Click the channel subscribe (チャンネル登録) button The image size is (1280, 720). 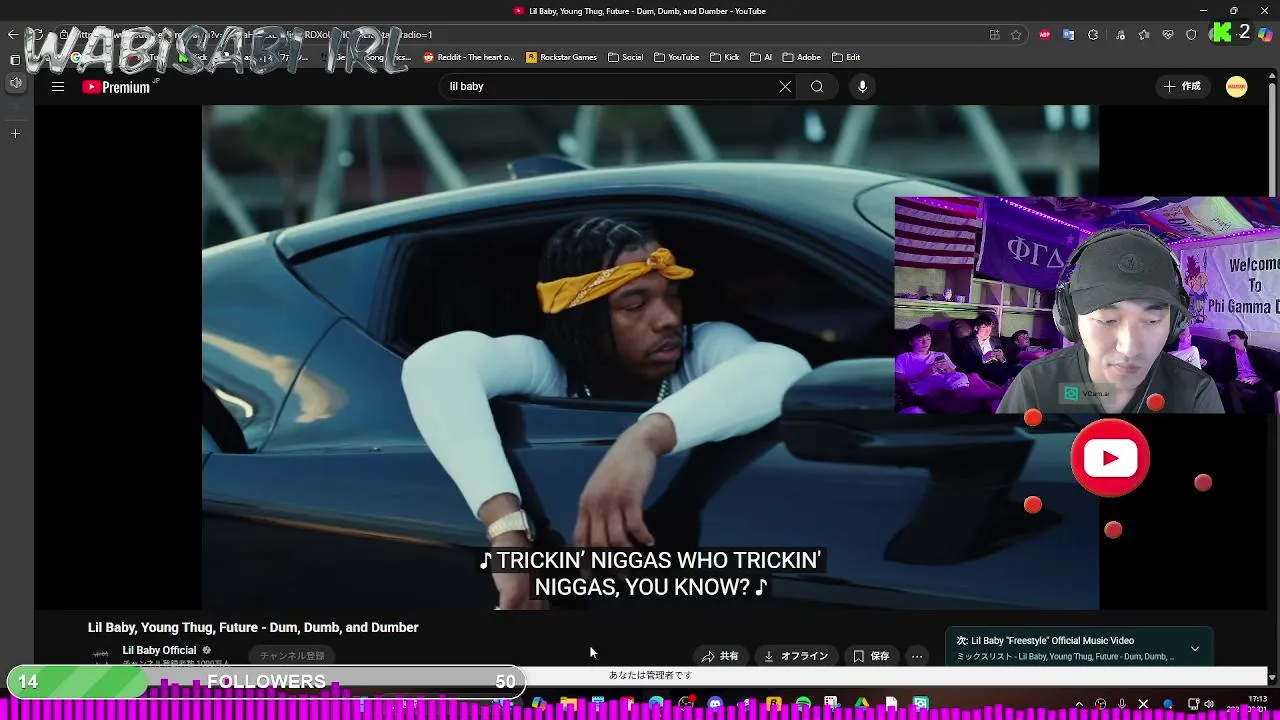(x=292, y=656)
